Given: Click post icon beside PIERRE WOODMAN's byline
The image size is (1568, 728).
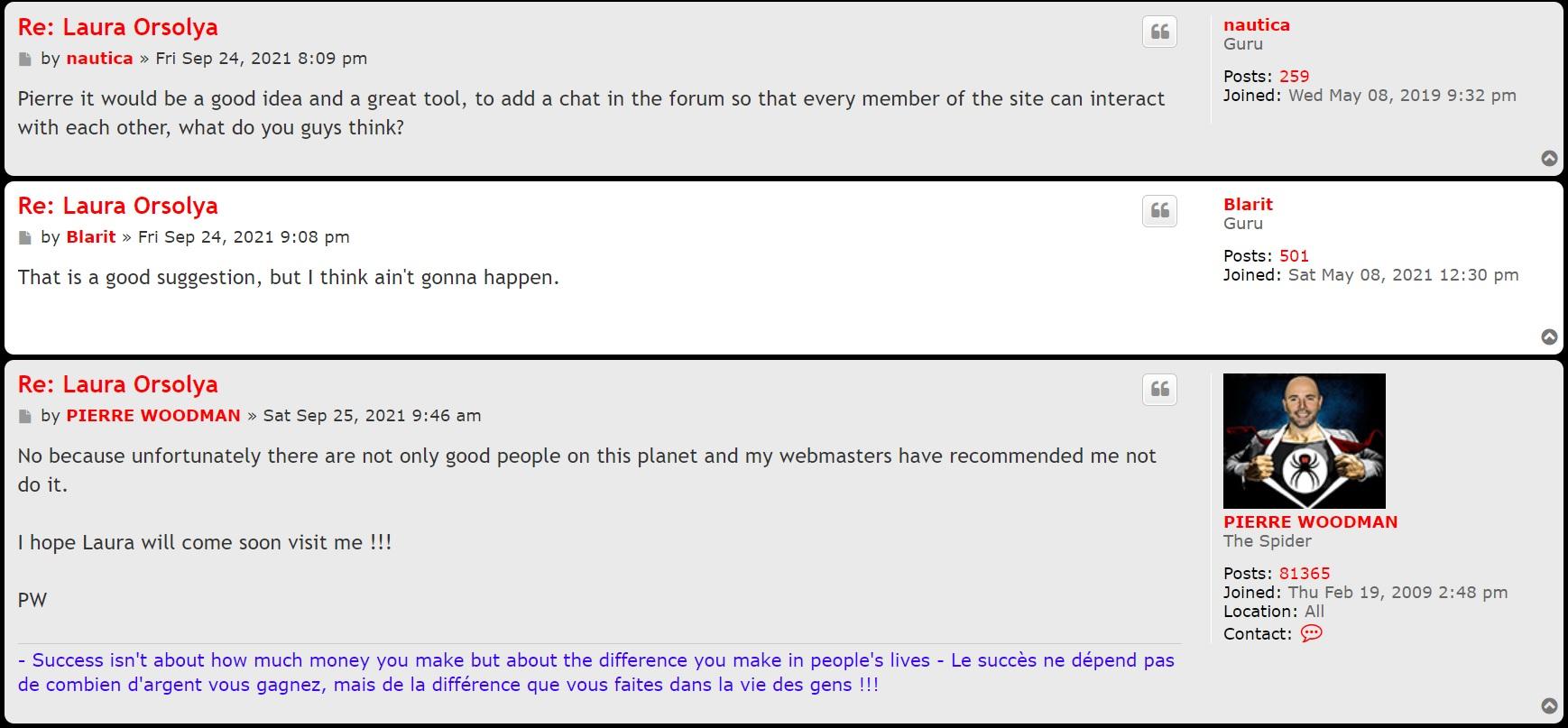Looking at the screenshot, I should [25, 417].
